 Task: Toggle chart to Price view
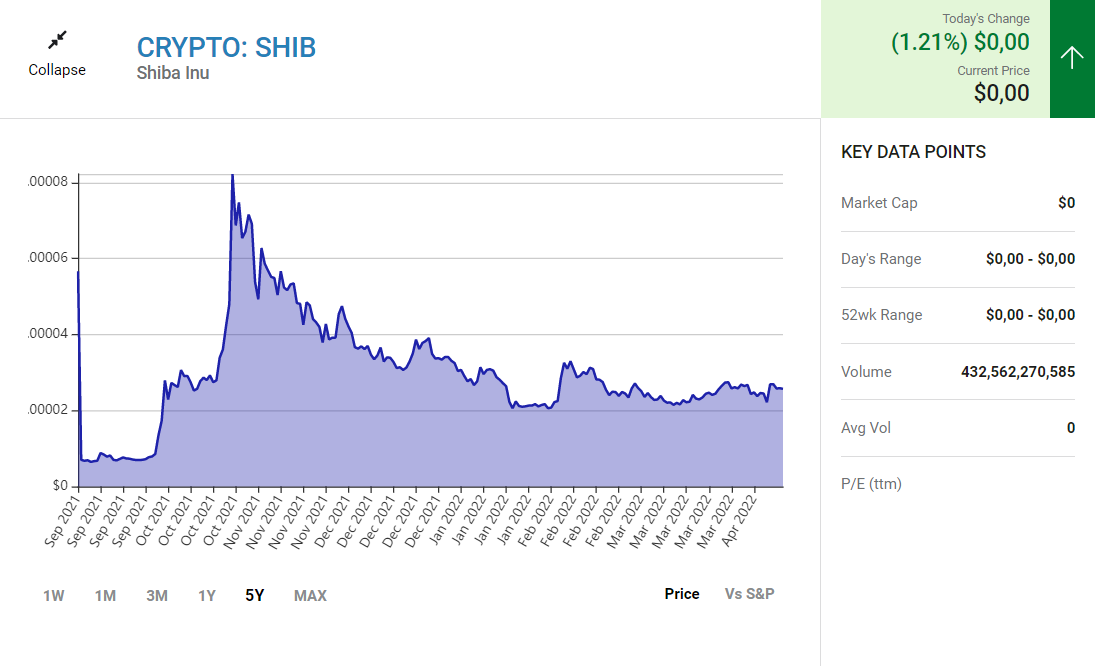tap(682, 593)
